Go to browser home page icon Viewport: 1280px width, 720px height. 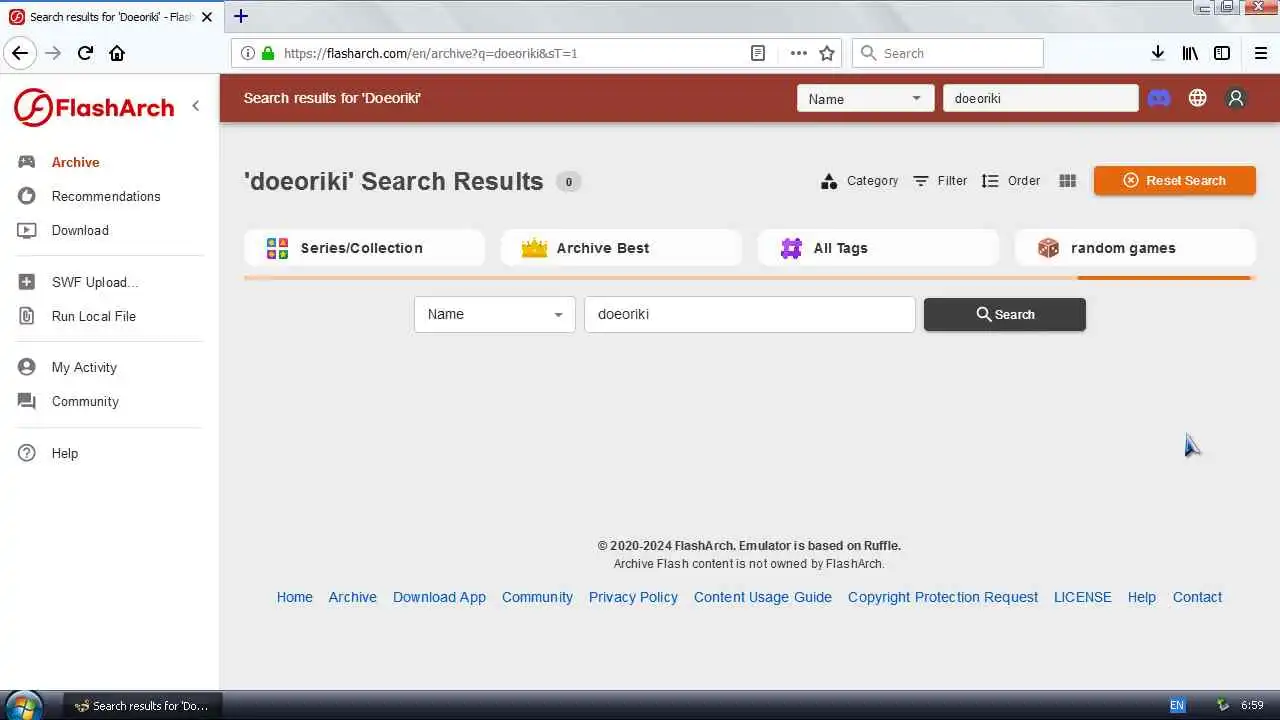coord(117,53)
